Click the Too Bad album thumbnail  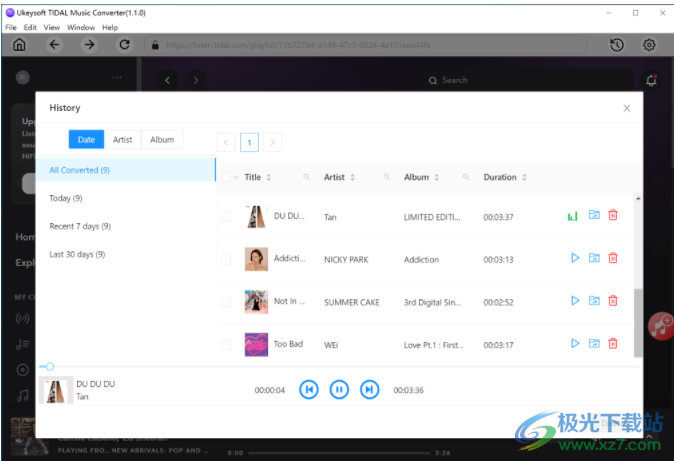point(256,344)
